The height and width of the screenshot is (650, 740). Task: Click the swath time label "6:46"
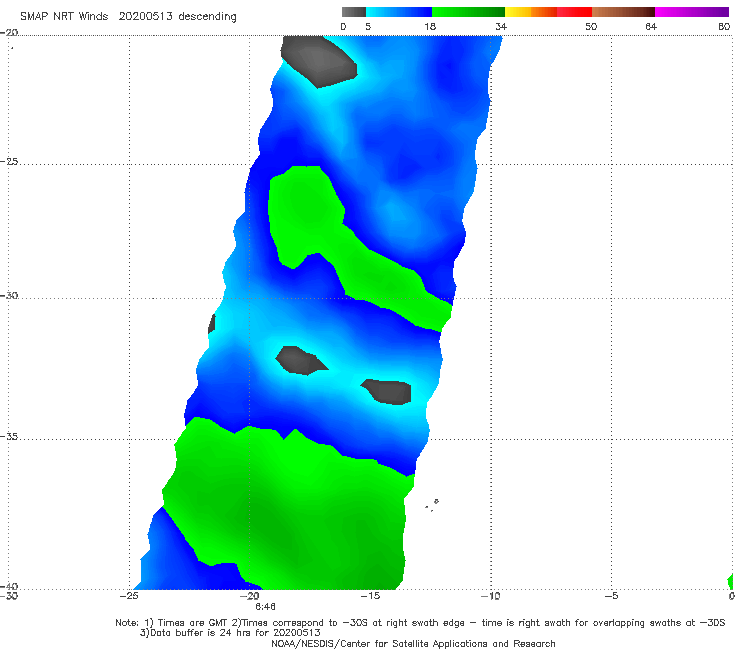click(265, 607)
